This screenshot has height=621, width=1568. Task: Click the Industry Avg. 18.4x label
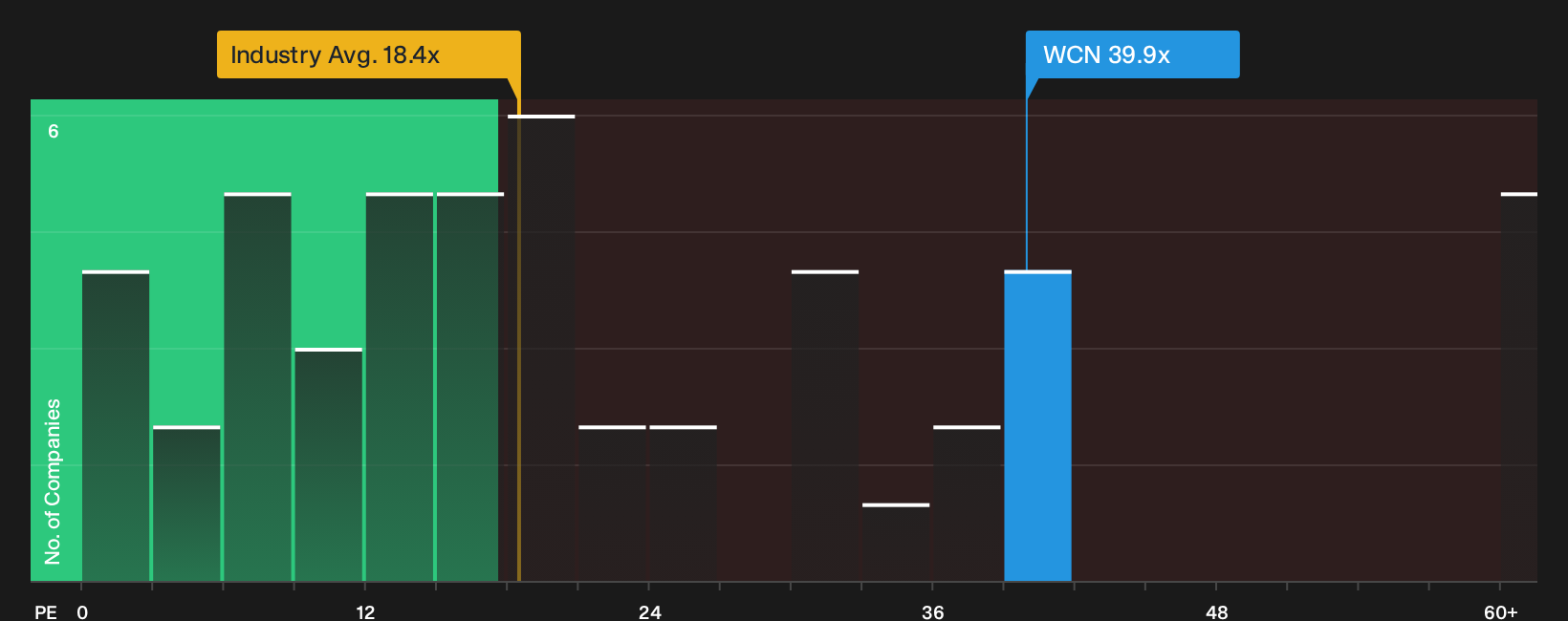click(368, 54)
